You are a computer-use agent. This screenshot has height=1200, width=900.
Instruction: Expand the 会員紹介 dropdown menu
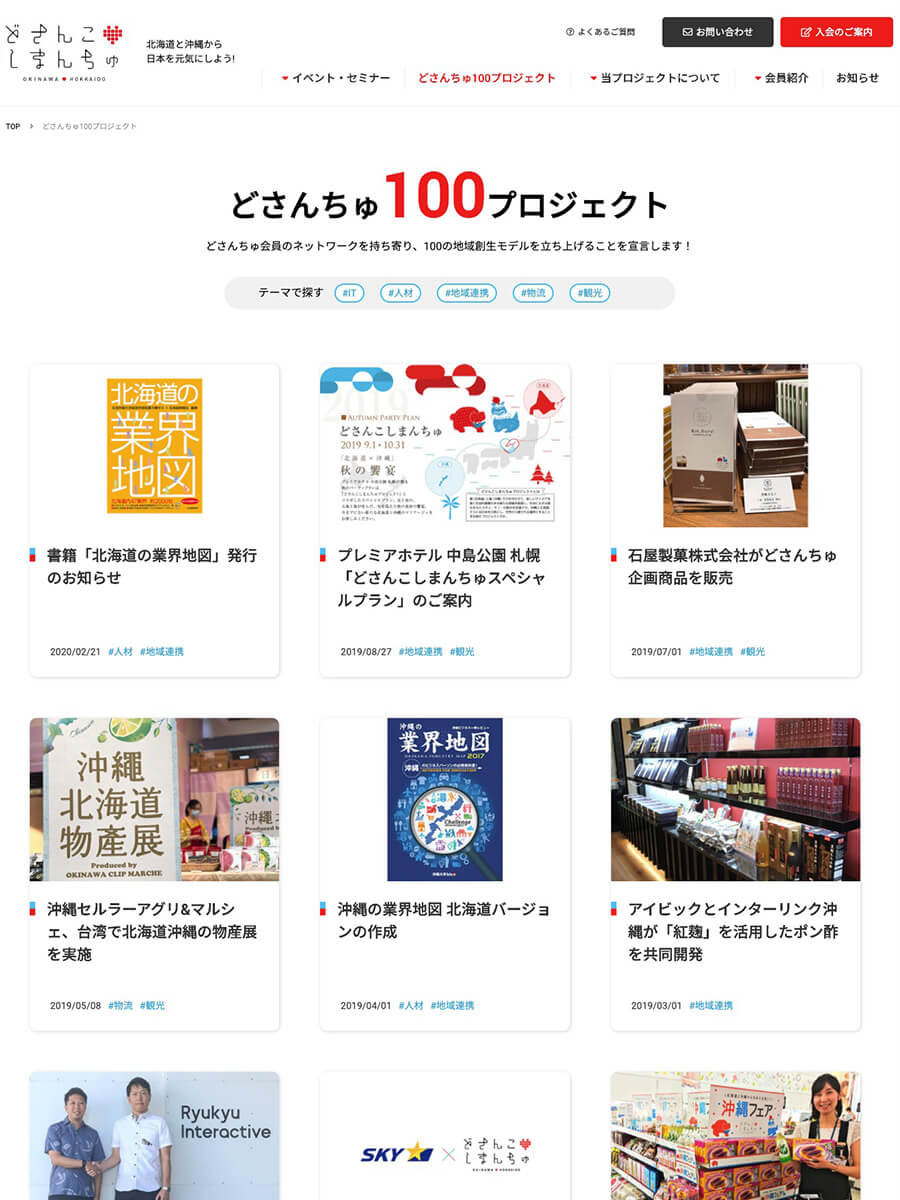781,78
